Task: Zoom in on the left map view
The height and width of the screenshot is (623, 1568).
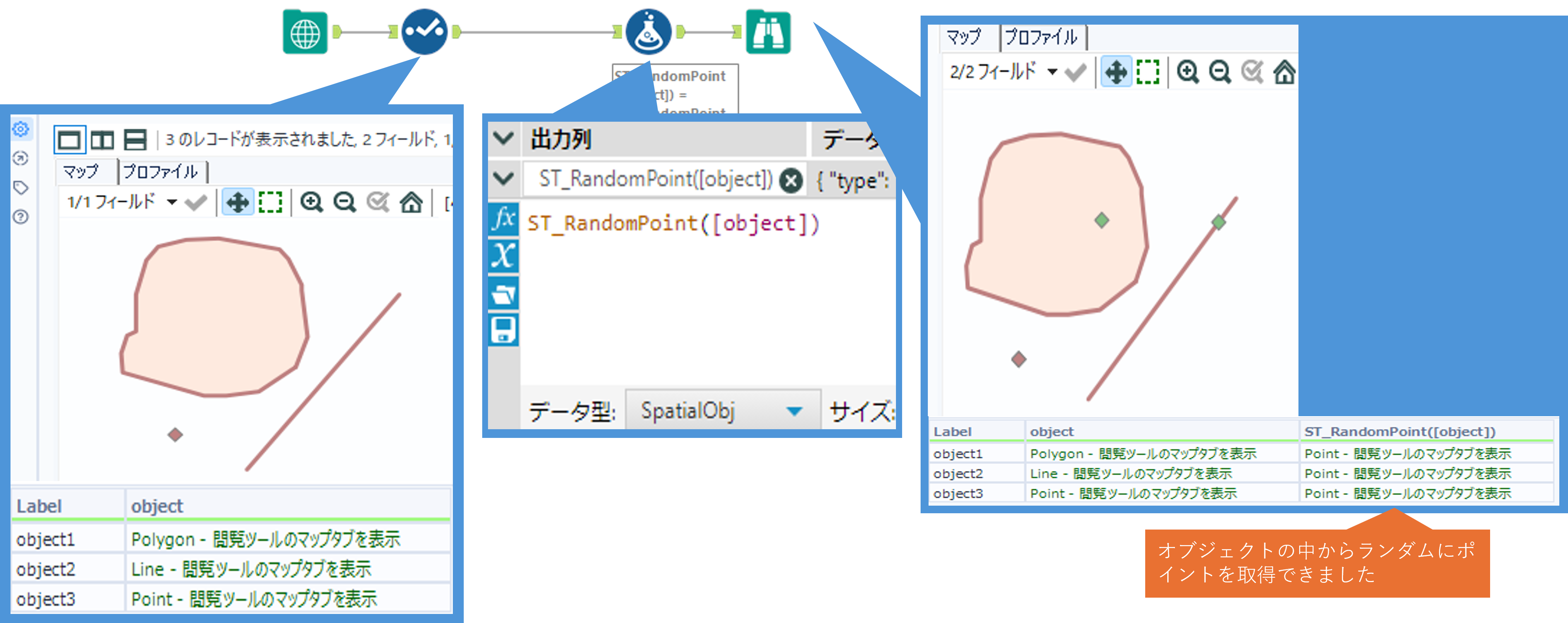Action: point(312,202)
